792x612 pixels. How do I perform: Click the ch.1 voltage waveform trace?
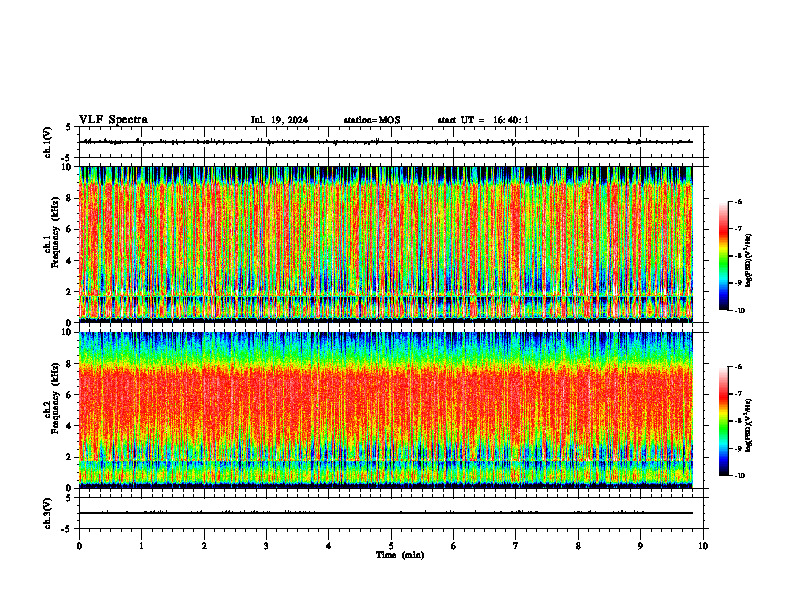point(386,142)
